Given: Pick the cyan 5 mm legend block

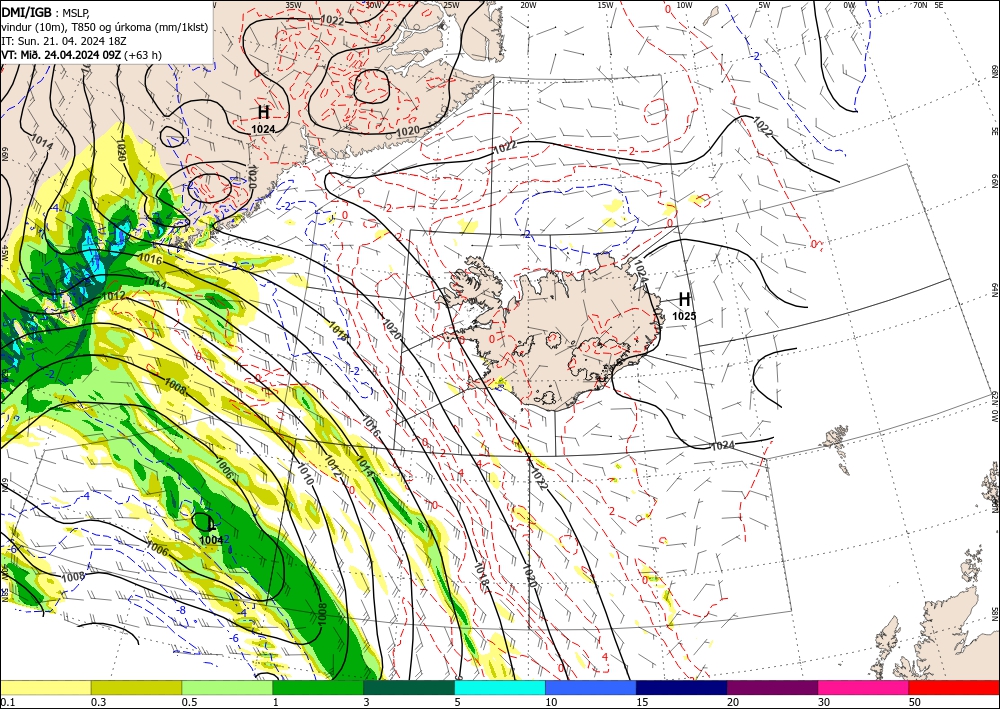Looking at the screenshot, I should click(x=500, y=687).
